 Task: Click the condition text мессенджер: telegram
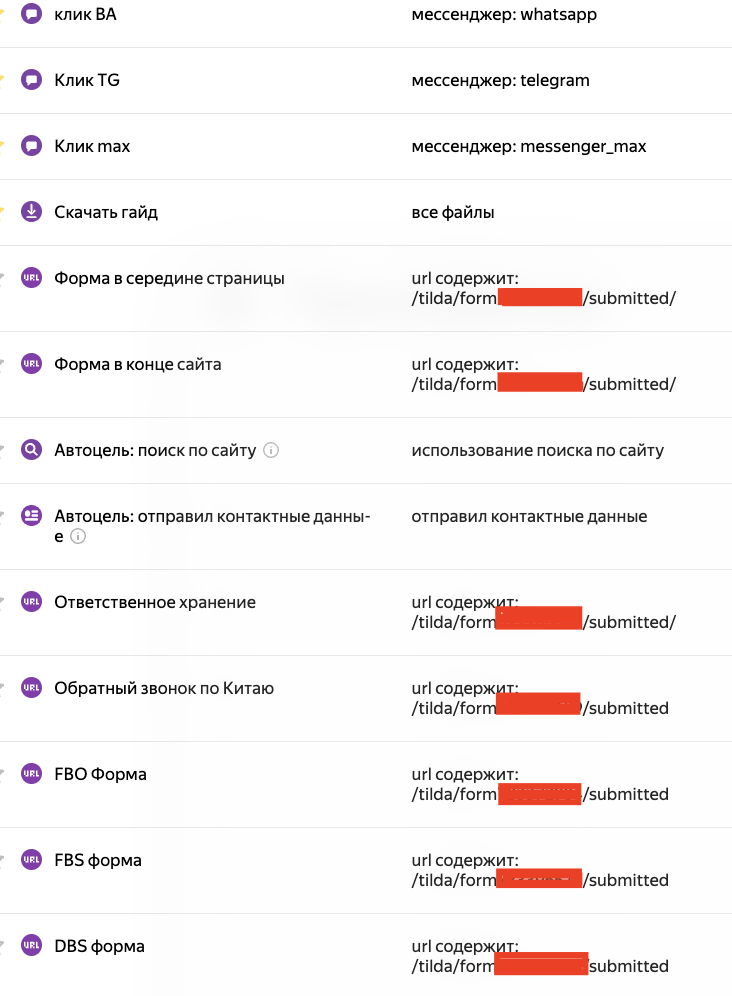(x=500, y=80)
